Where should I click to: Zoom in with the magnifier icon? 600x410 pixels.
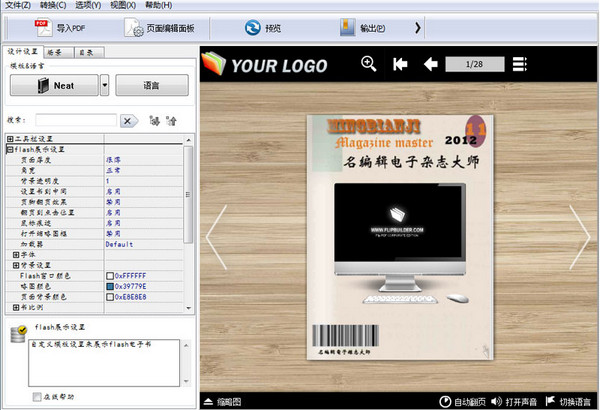[368, 64]
